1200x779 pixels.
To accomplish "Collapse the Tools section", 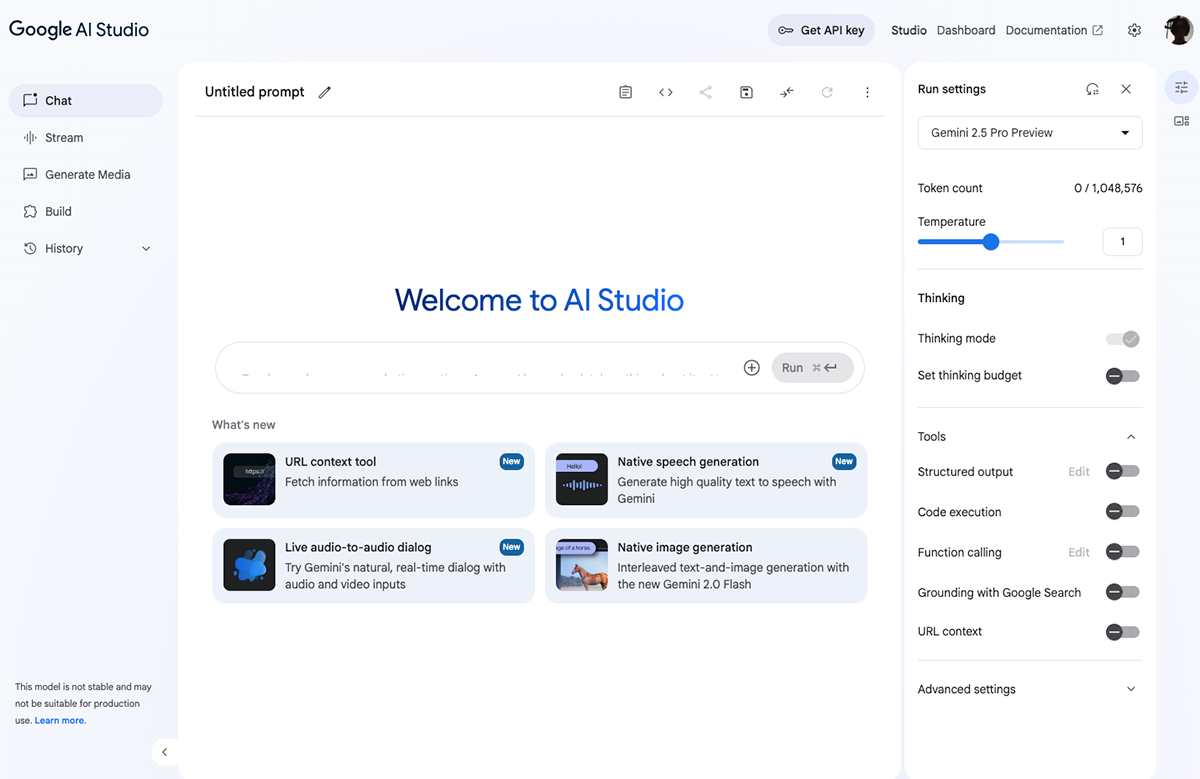I will [x=1131, y=437].
